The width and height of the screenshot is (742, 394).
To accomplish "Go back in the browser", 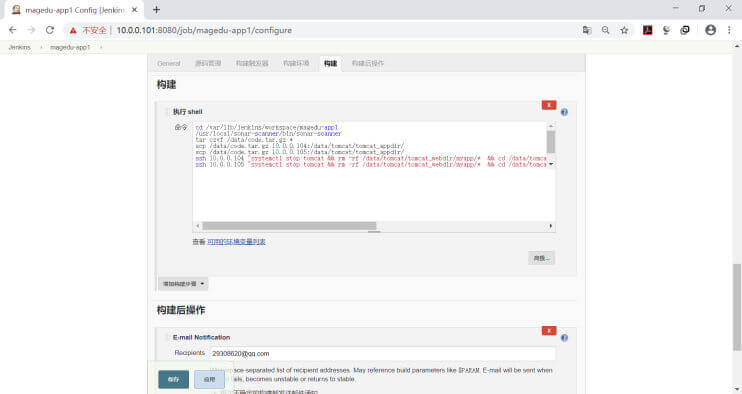I will [13, 30].
